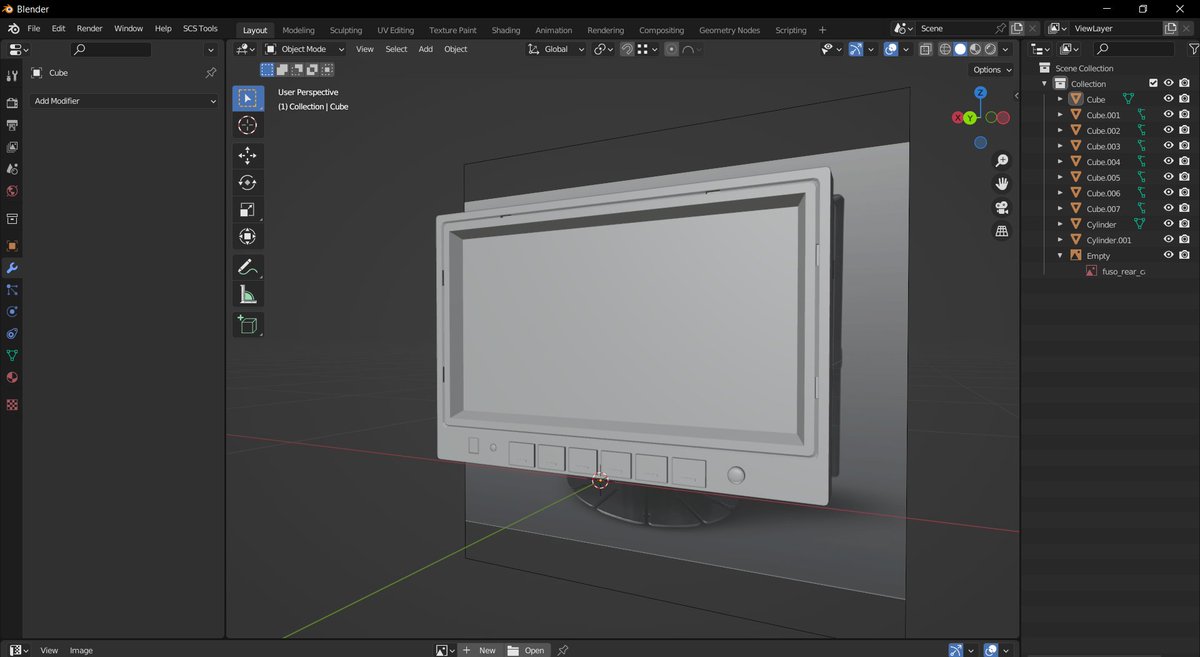Image resolution: width=1200 pixels, height=657 pixels.
Task: Hide Empty object in viewport
Action: (x=1168, y=255)
